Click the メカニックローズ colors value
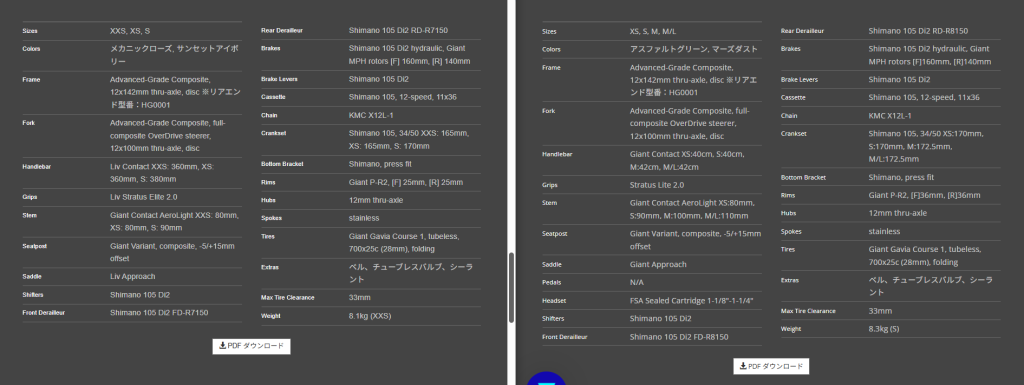Screen dimensions: 1024x385 pos(175,54)
